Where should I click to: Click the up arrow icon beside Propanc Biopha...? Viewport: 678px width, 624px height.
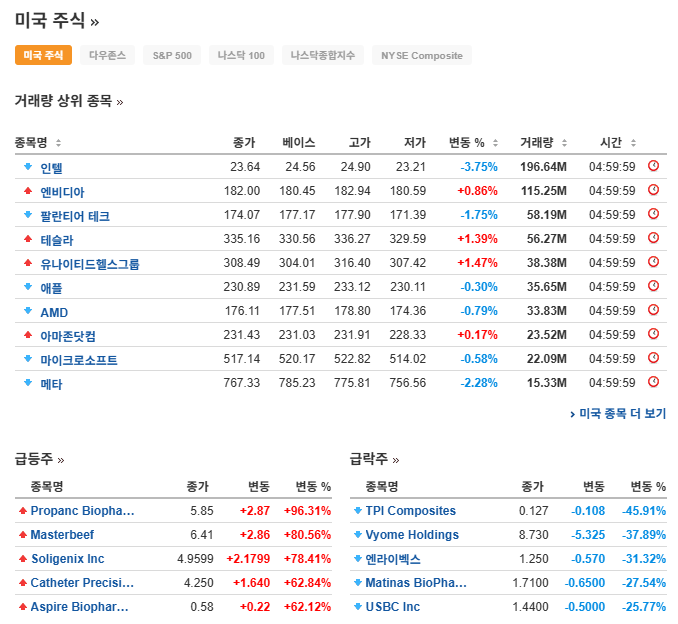23,511
